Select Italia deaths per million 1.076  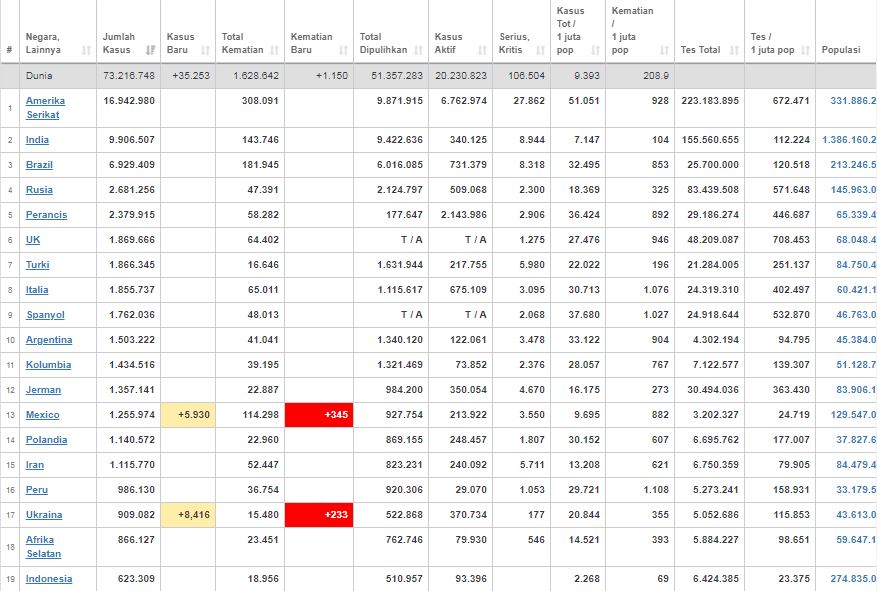point(656,290)
